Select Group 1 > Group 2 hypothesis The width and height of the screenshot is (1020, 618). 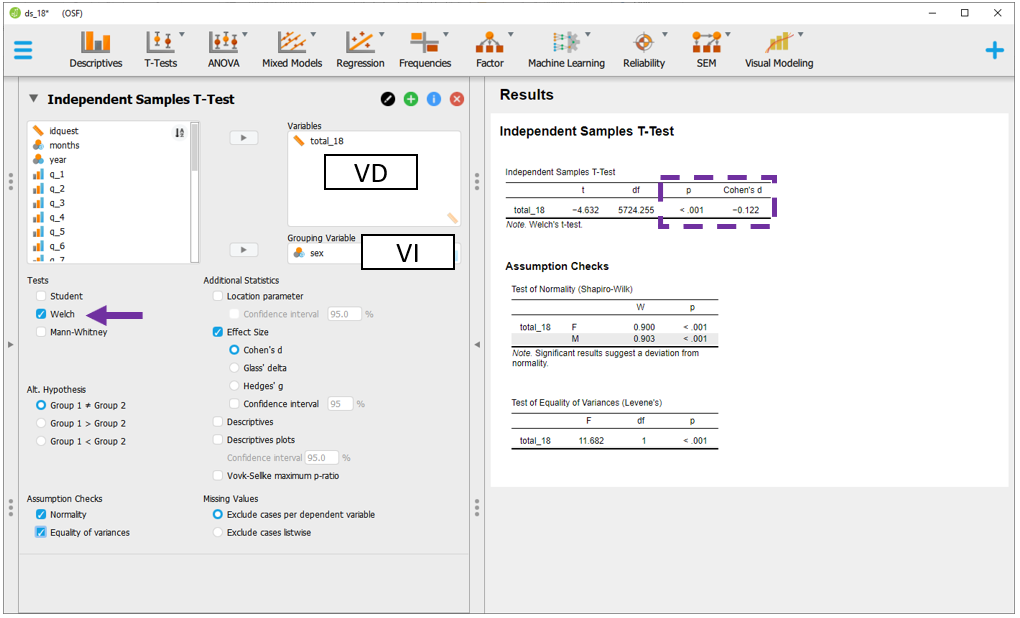[x=41, y=423]
